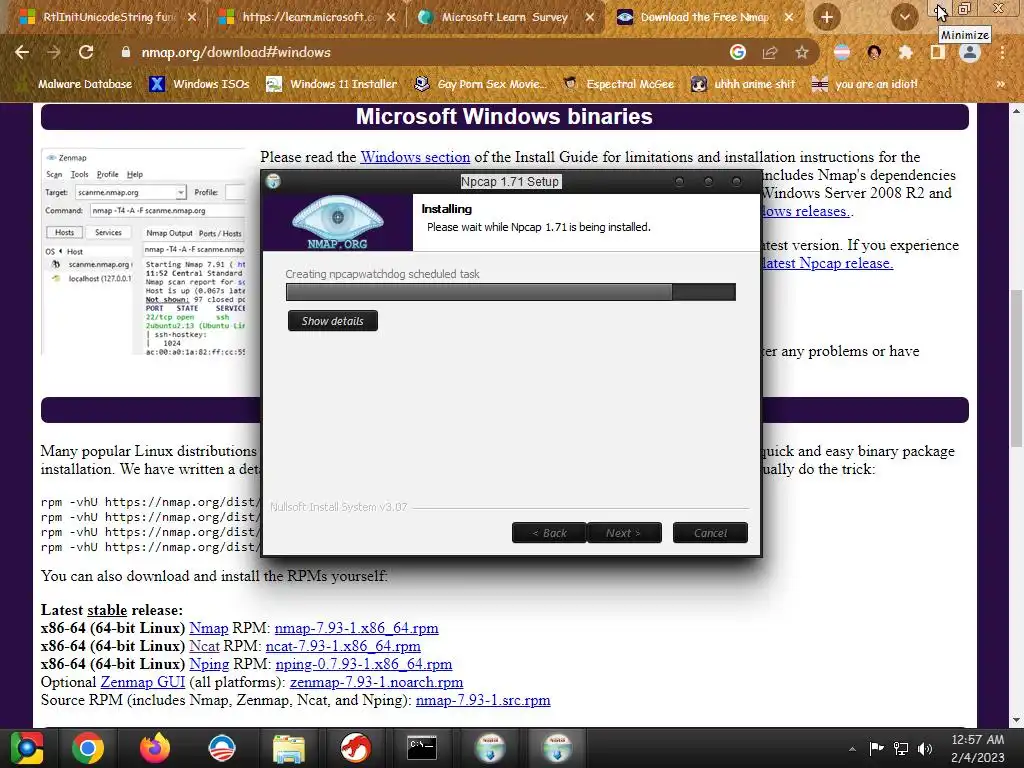The height and width of the screenshot is (768, 1024).
Task: Switch to learn.microsoft.com tab
Action: pos(307,17)
